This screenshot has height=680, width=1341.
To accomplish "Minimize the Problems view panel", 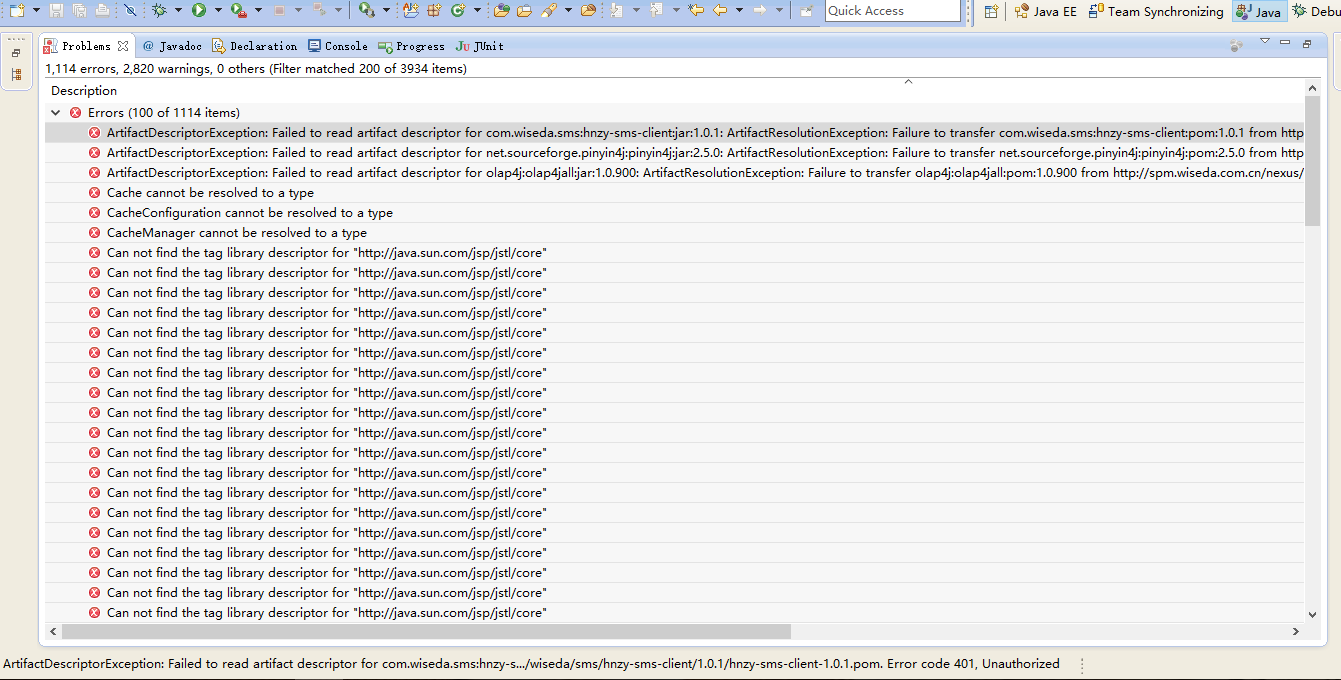I will coord(1285,42).
